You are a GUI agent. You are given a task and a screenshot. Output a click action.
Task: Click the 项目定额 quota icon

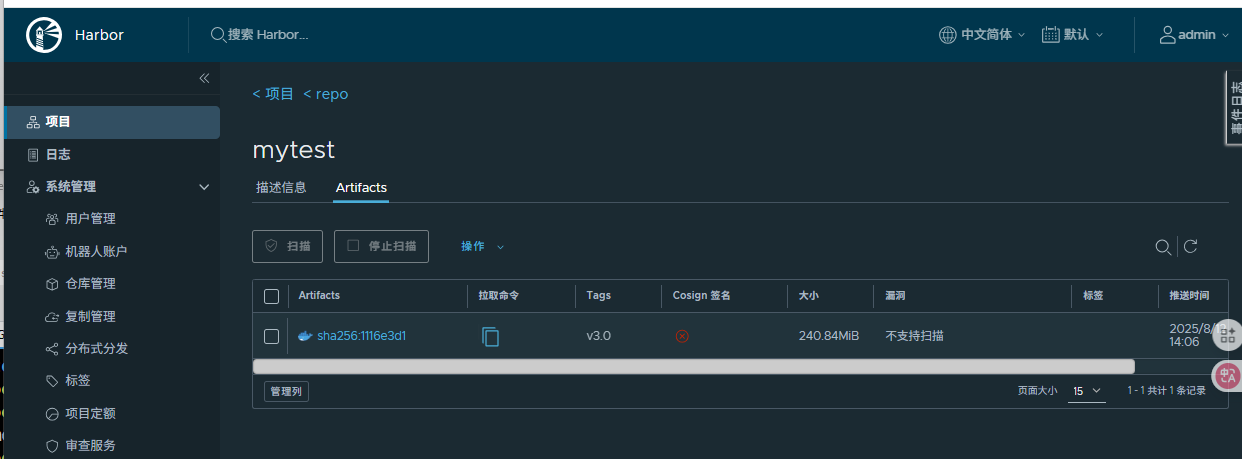(52, 414)
